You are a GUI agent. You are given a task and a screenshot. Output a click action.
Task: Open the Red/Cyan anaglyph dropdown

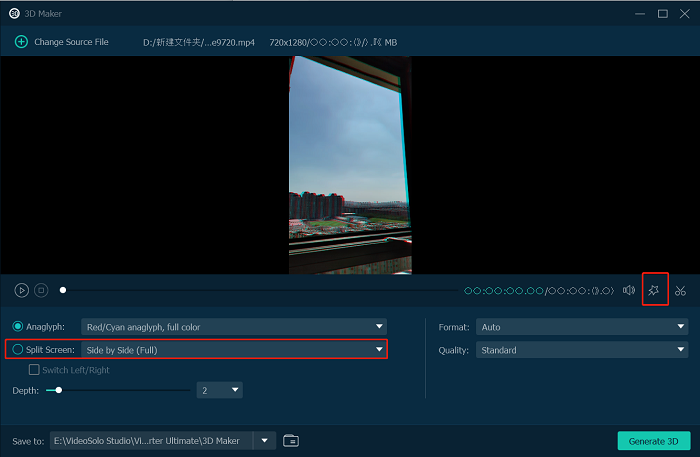pyautogui.click(x=234, y=327)
